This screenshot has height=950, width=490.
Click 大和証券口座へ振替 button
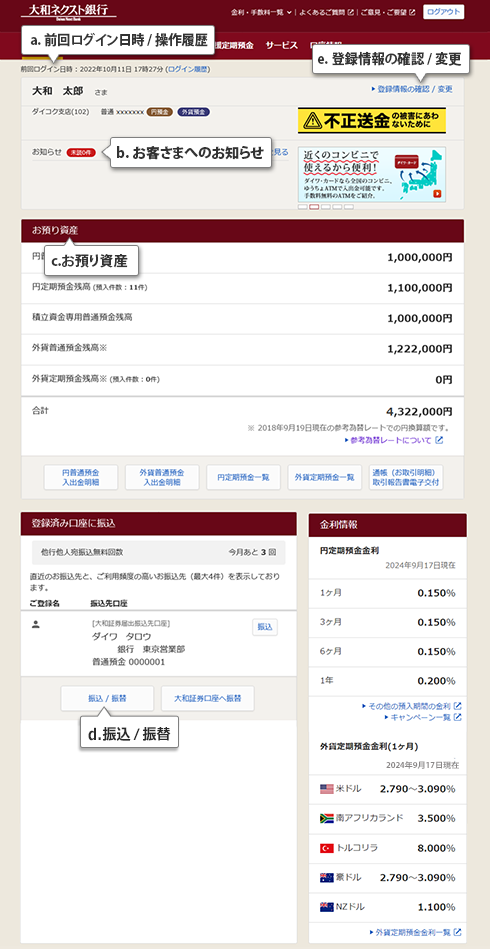[x=208, y=698]
